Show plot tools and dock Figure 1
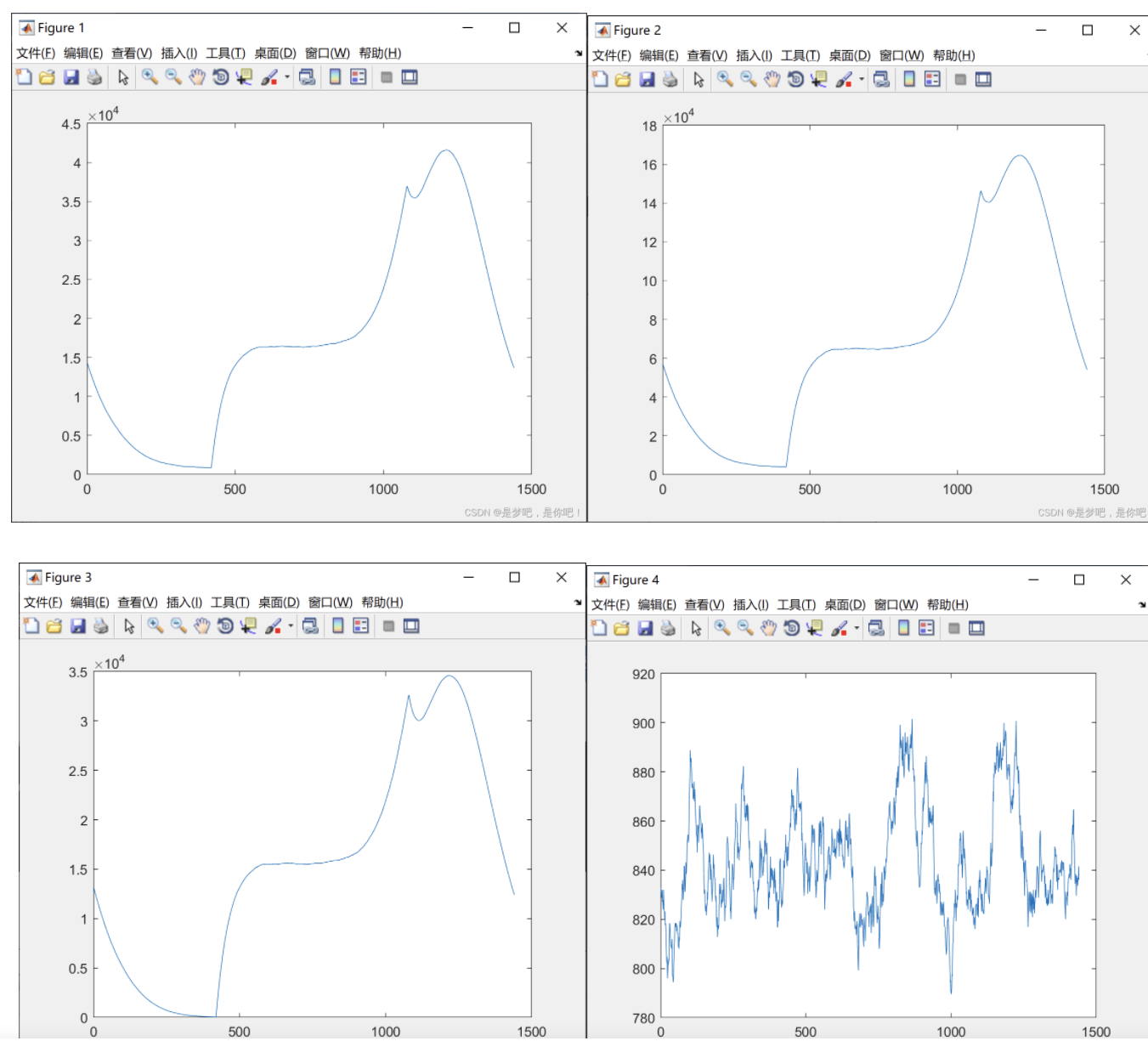The image size is (1148, 1041). point(410,77)
